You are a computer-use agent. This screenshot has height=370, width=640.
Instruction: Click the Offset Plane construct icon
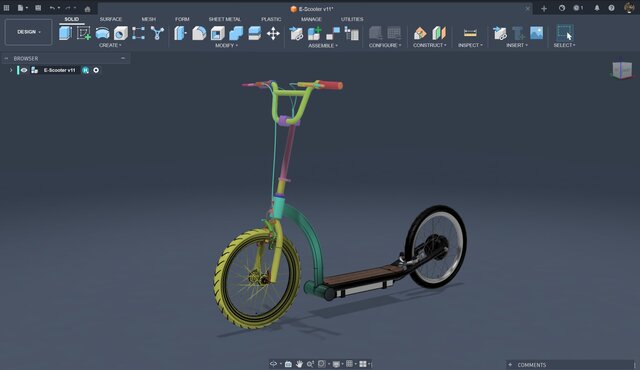(420, 33)
